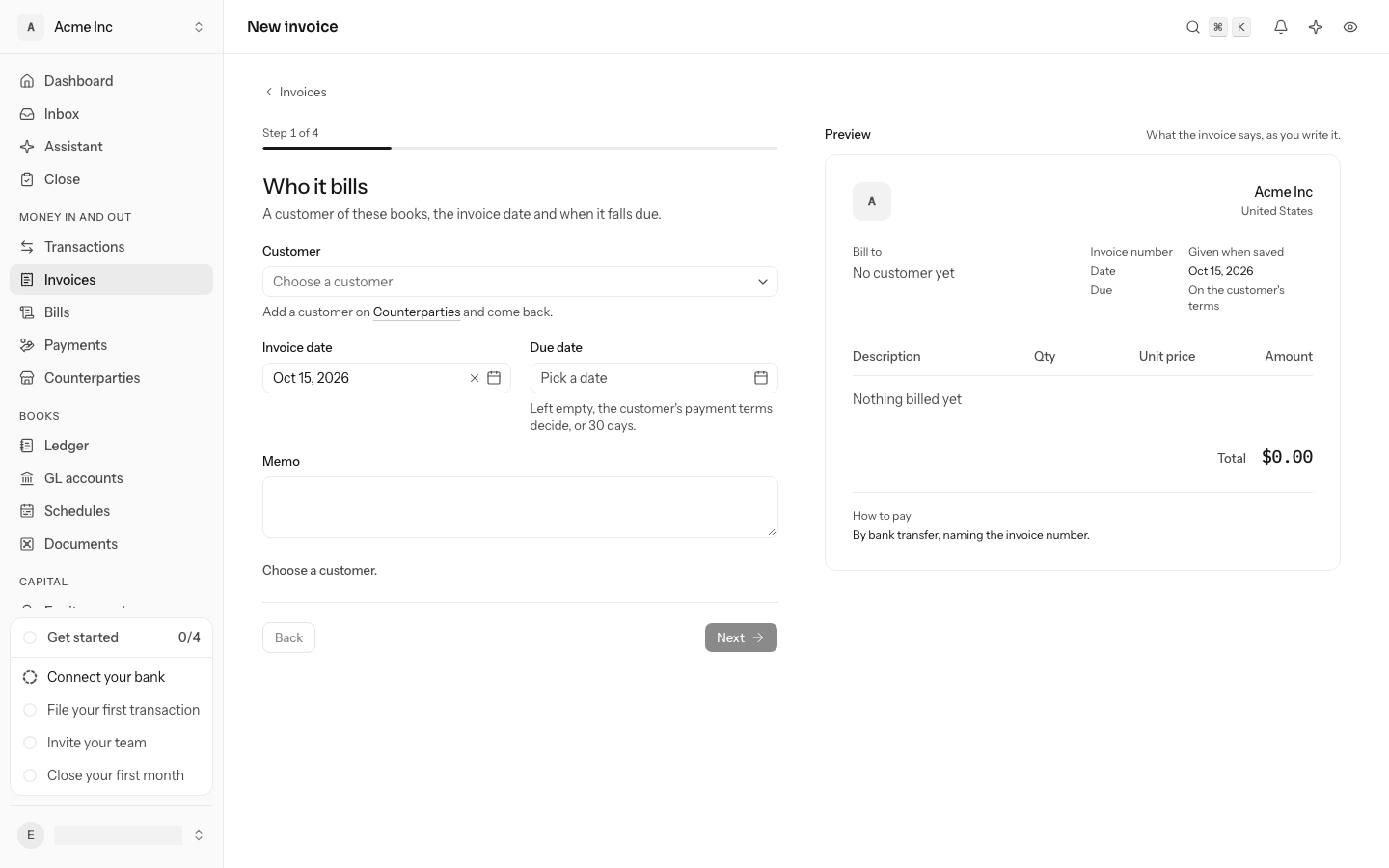Click the Dashboard home icon

(27, 81)
